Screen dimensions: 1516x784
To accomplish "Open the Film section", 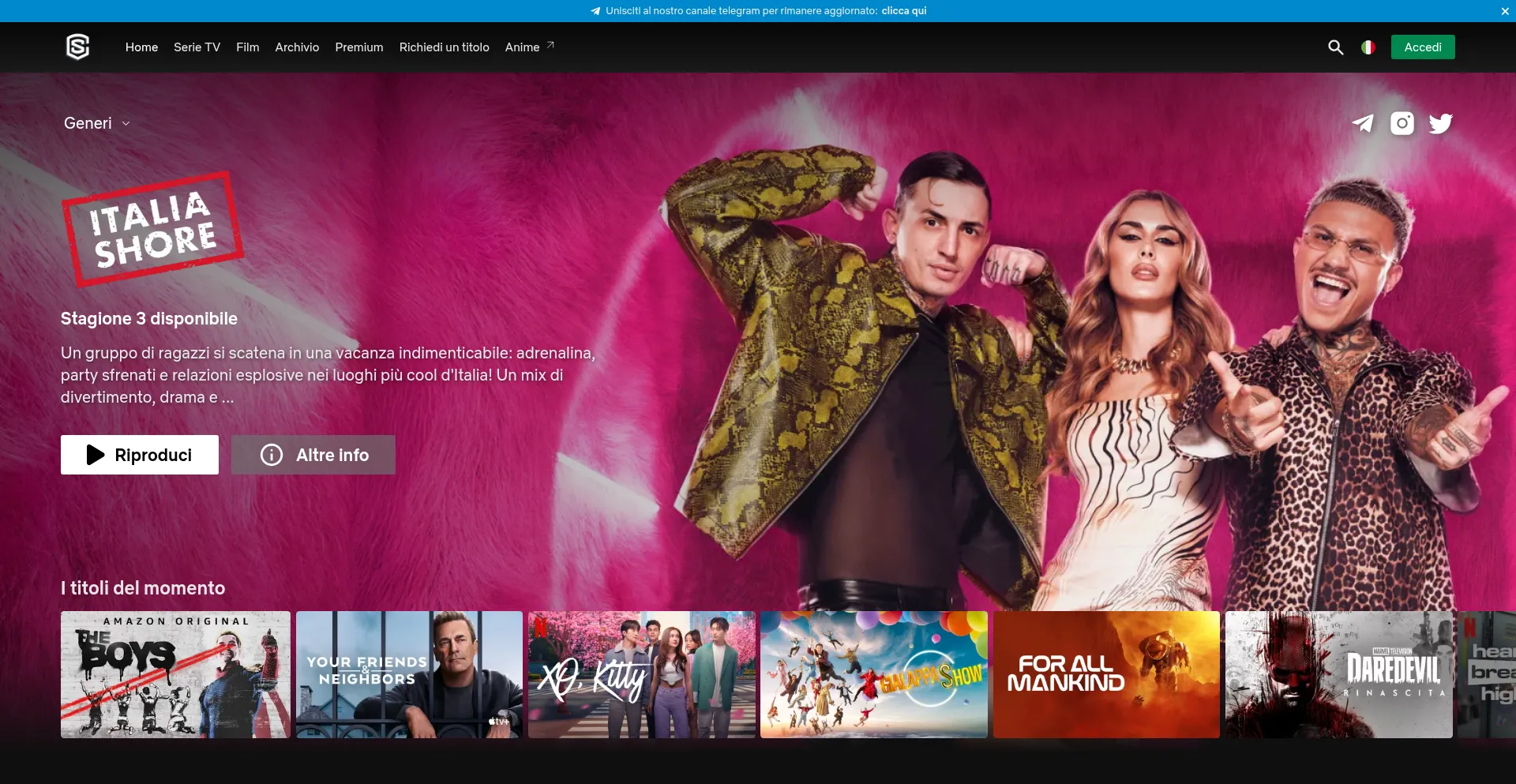I will [x=247, y=47].
